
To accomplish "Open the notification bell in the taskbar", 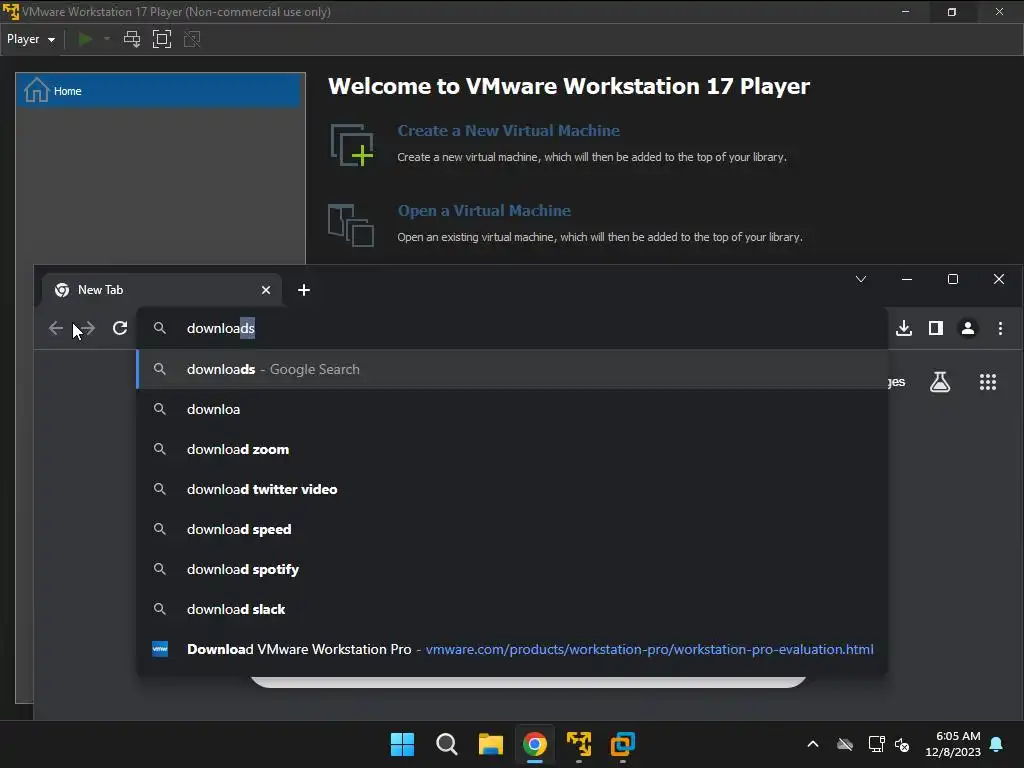I will click(997, 744).
